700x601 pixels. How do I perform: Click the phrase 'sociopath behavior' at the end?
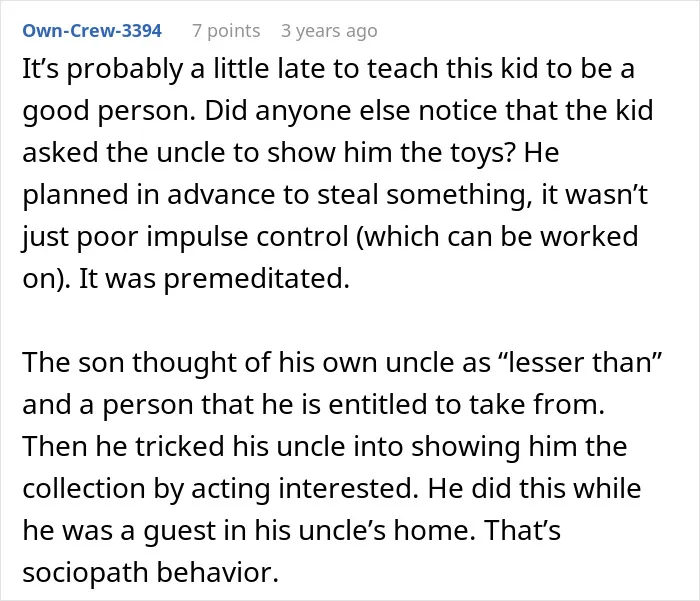point(150,572)
